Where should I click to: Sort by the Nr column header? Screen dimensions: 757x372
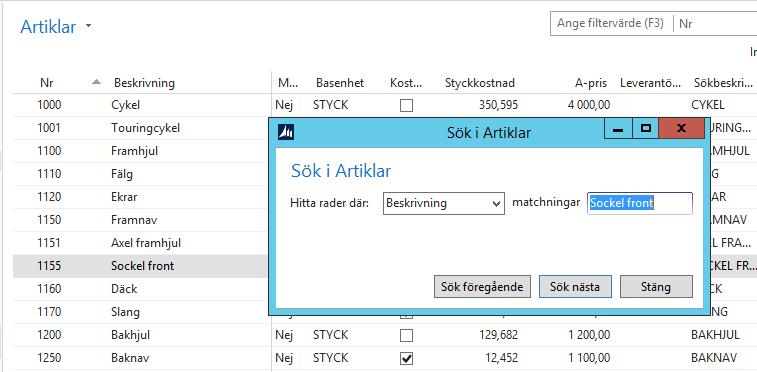pyautogui.click(x=46, y=83)
